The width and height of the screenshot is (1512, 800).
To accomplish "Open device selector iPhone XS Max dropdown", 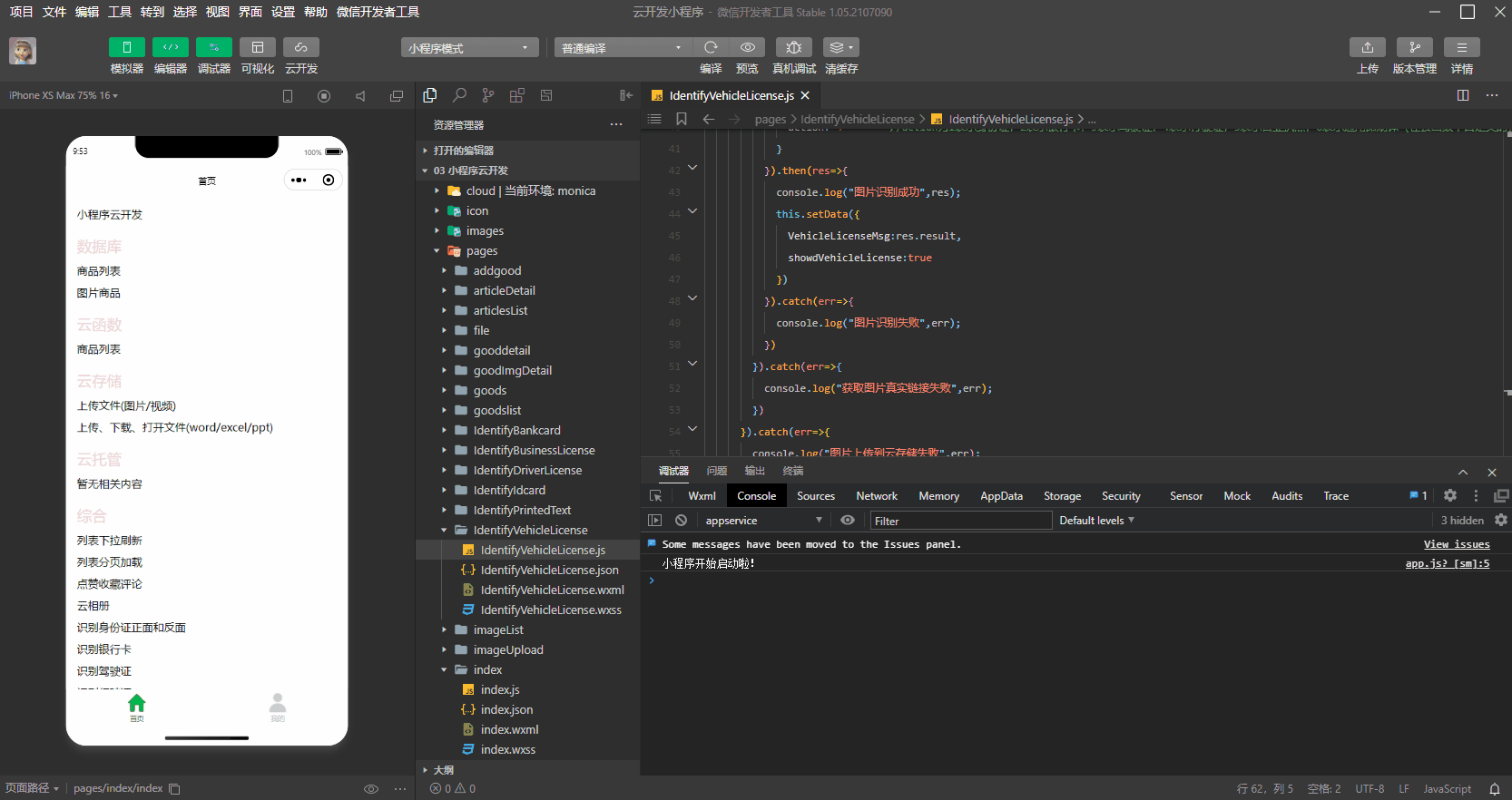I will point(64,95).
